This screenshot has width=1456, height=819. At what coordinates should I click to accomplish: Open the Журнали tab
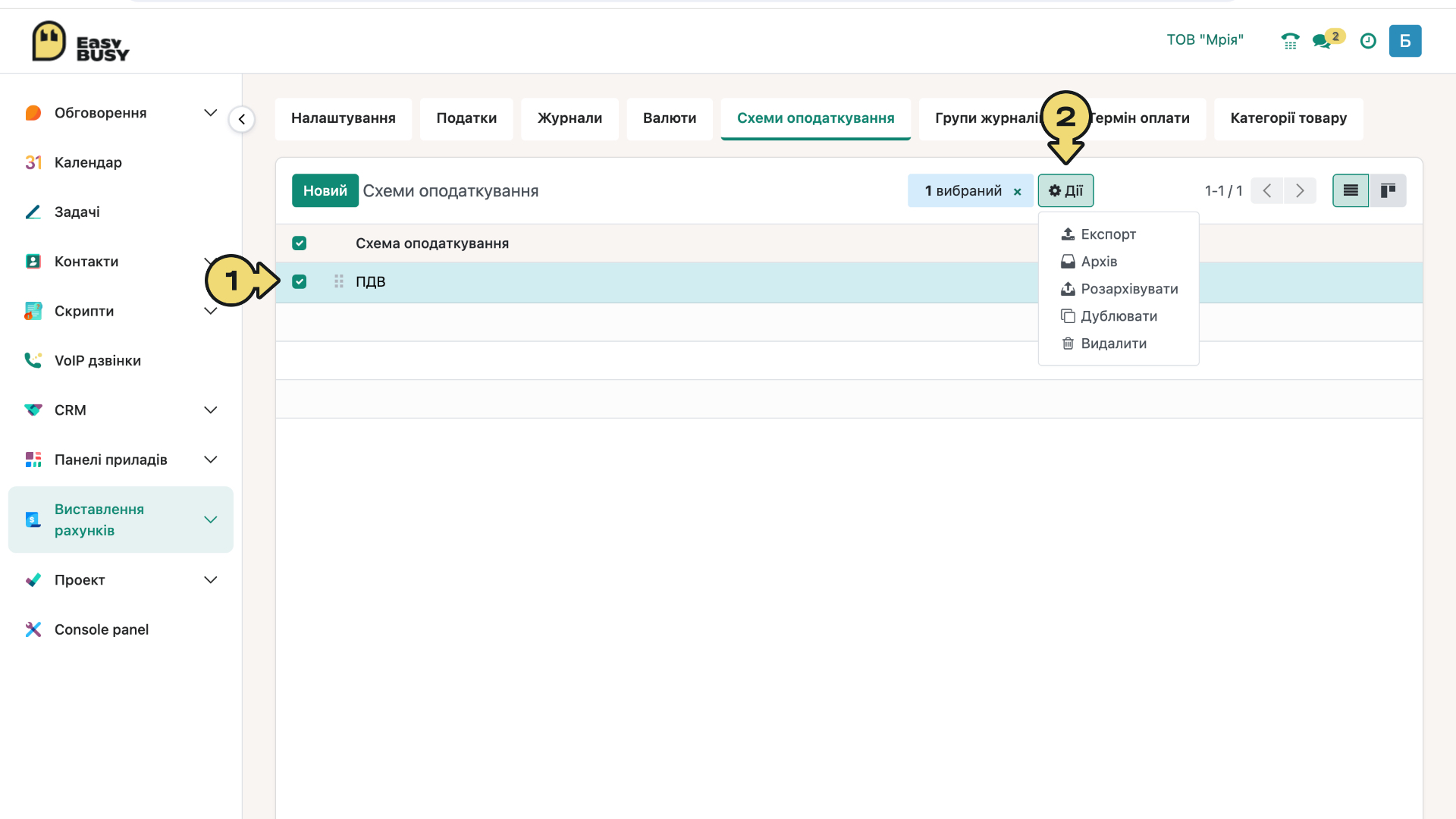[570, 118]
